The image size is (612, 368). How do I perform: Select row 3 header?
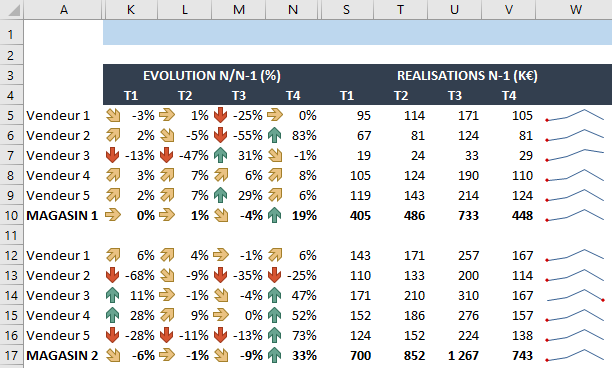(11, 75)
